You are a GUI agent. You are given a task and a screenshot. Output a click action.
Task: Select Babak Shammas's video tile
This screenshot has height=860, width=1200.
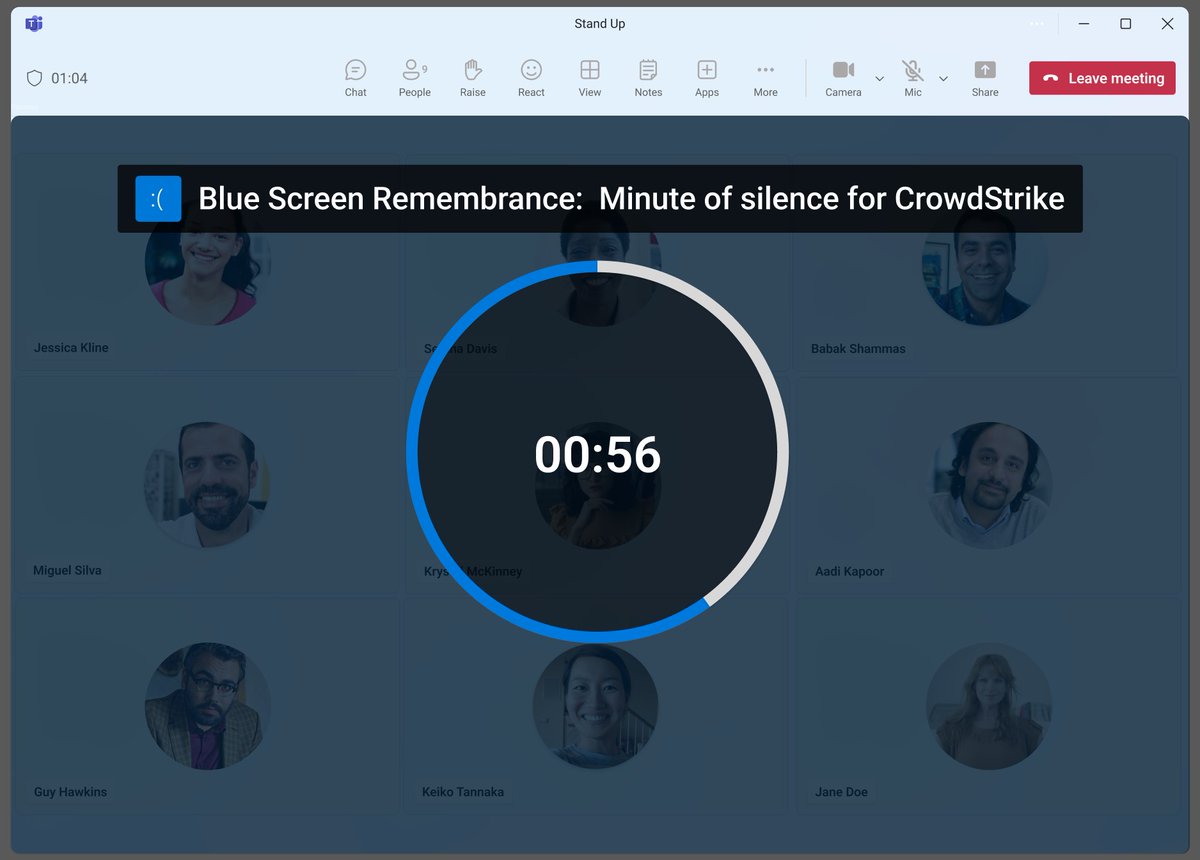tap(985, 261)
